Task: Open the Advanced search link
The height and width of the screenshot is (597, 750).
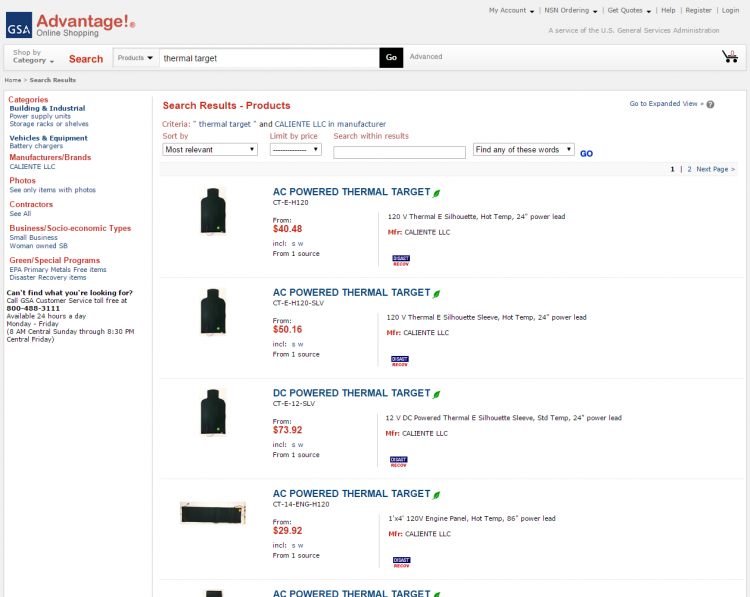Action: 426,57
